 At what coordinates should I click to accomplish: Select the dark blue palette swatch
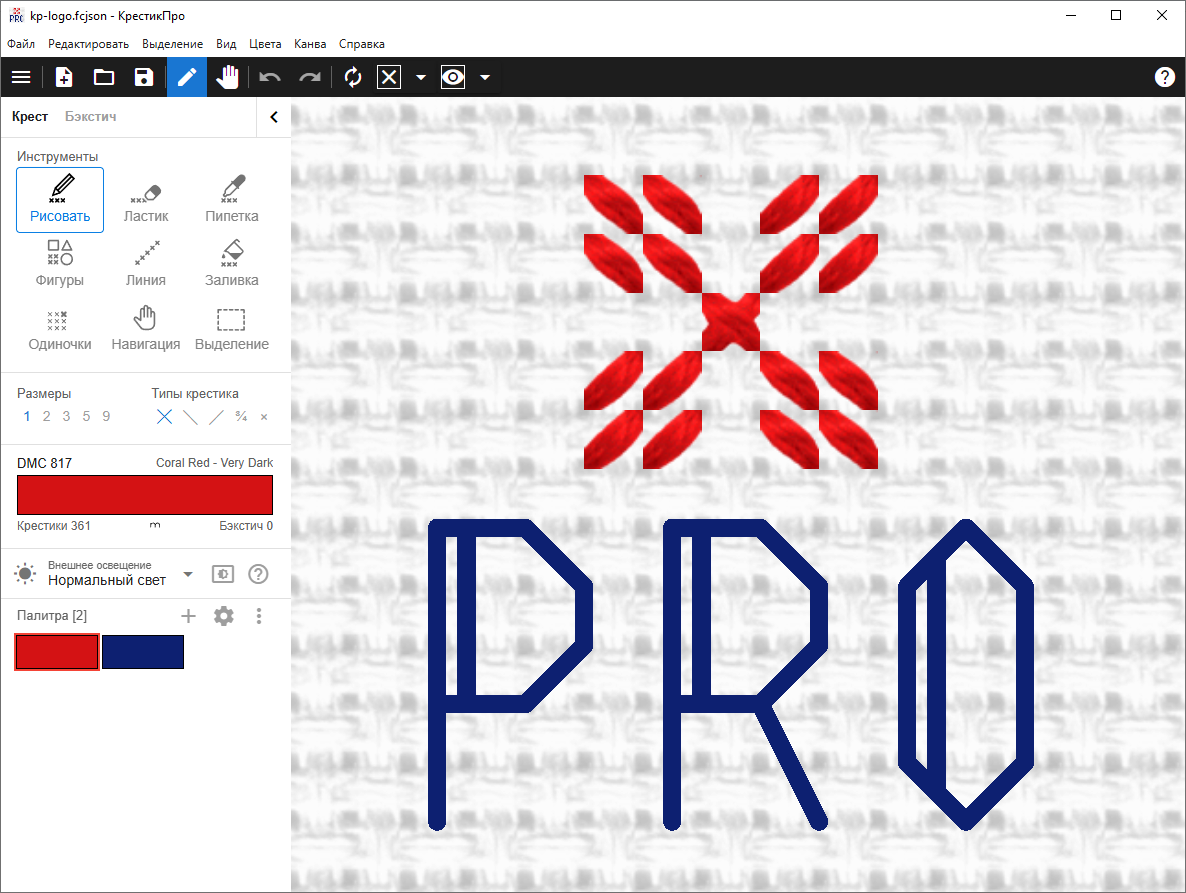pyautogui.click(x=142, y=651)
